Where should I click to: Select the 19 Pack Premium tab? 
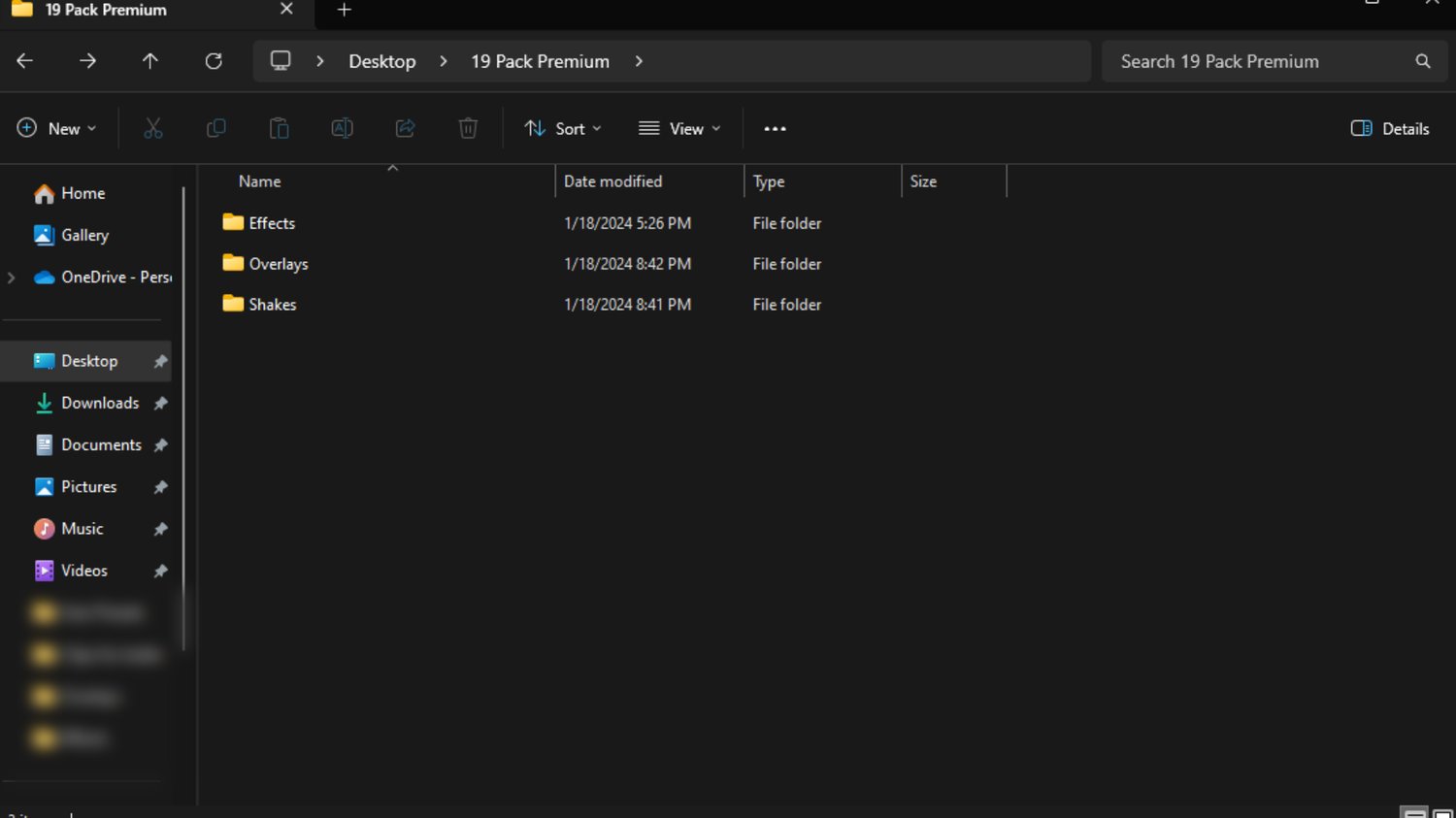coord(155,10)
